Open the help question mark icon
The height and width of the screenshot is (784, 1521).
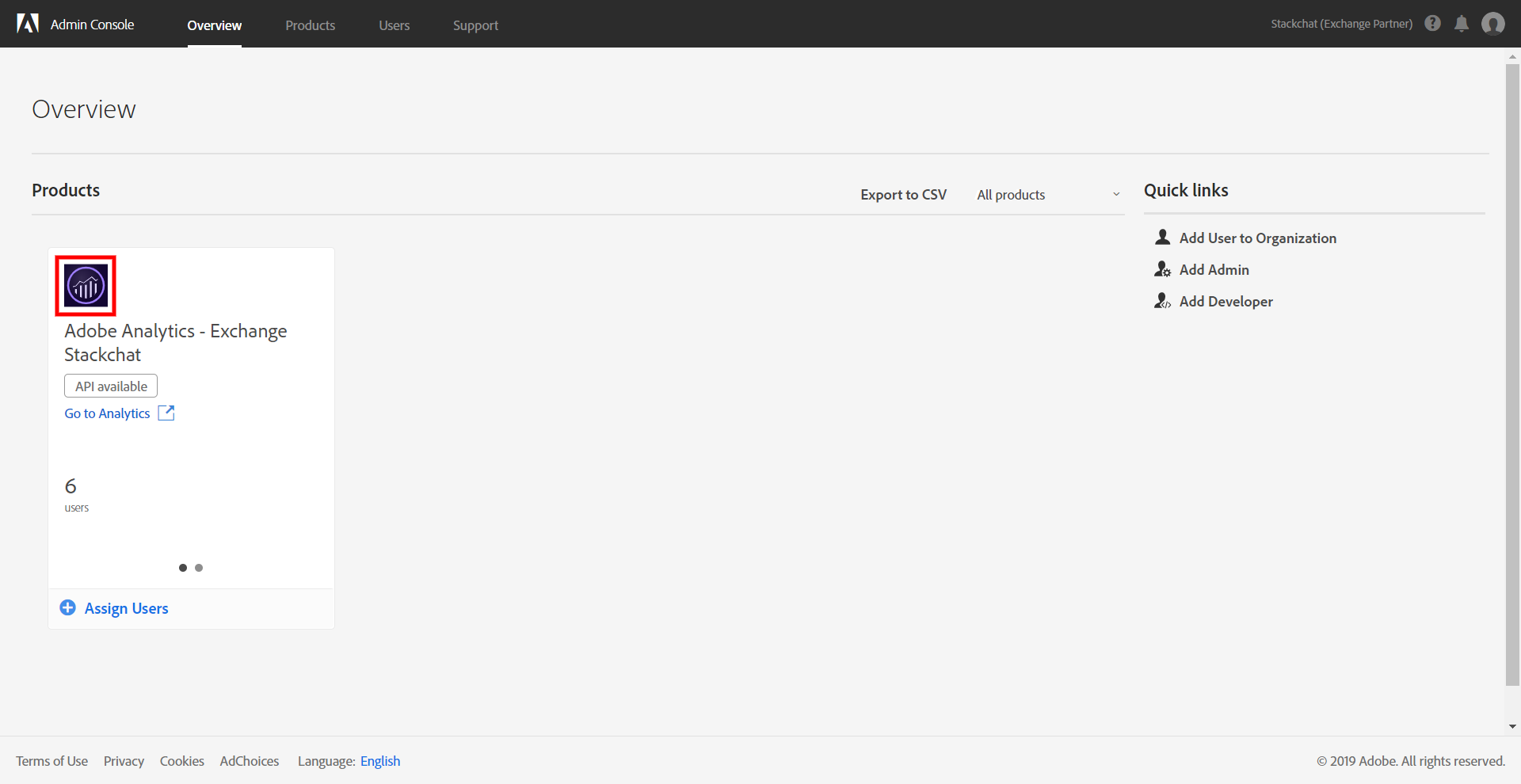click(x=1432, y=23)
